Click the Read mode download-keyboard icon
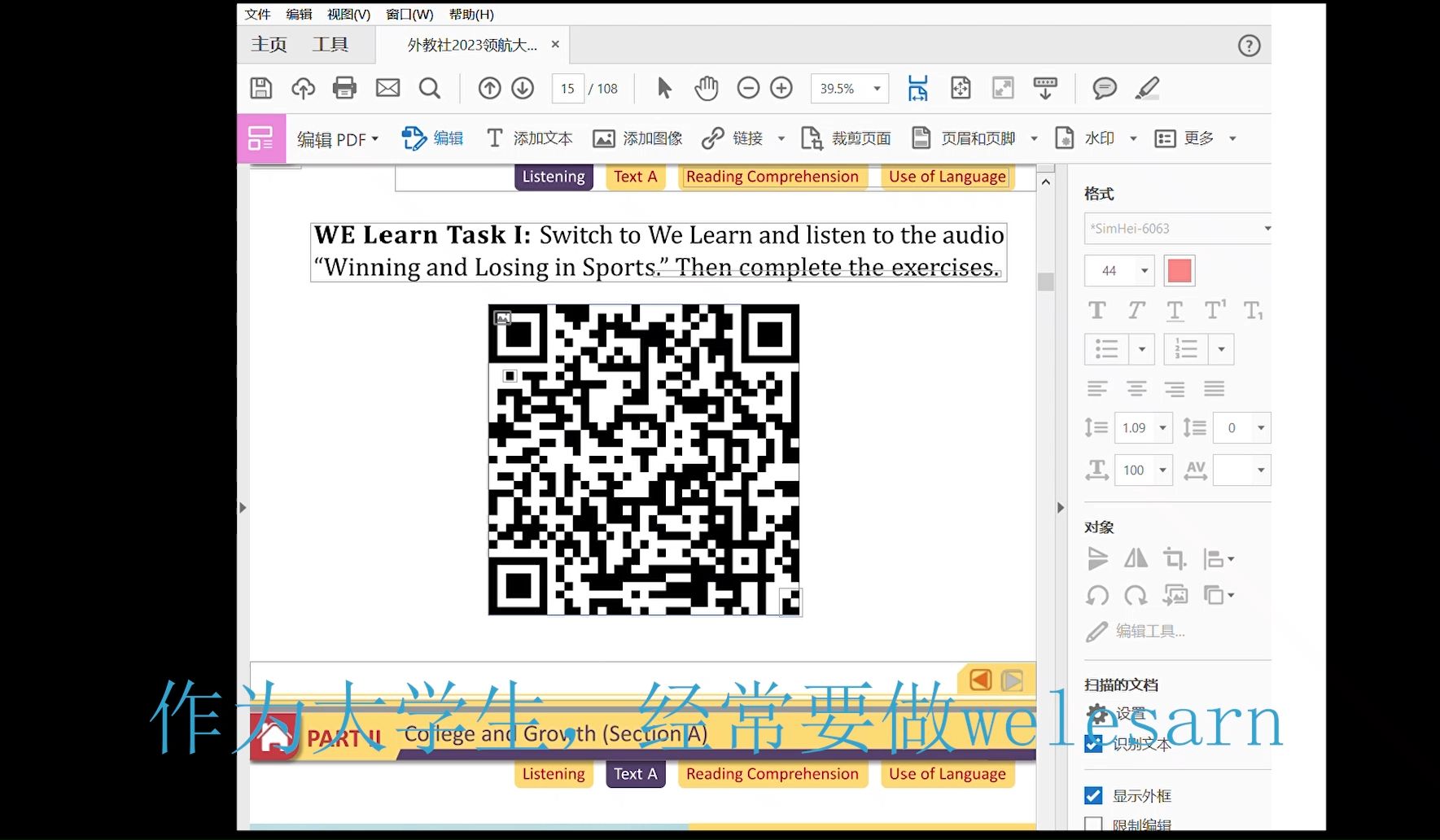 [x=1045, y=88]
